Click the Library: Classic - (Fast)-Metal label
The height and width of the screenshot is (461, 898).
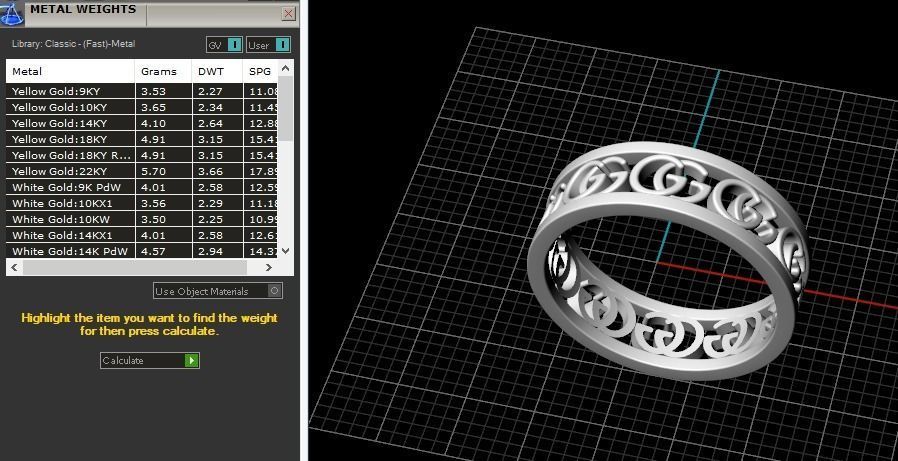[x=73, y=44]
